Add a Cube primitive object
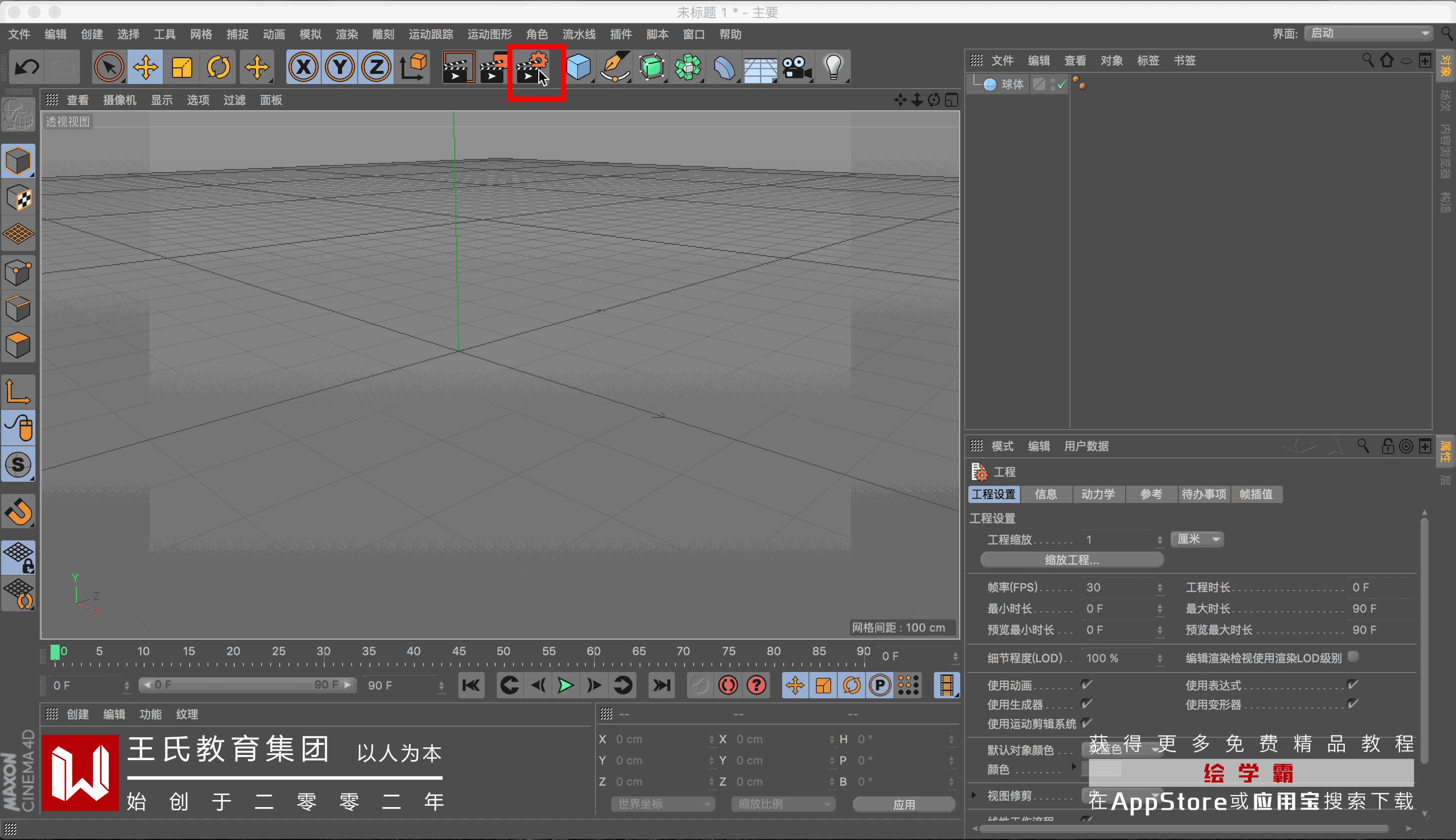This screenshot has width=1456, height=840. [x=578, y=67]
